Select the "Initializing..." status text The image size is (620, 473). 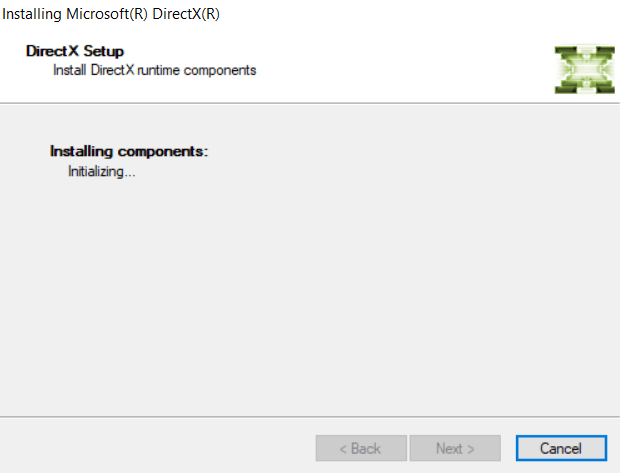pyautogui.click(x=101, y=171)
